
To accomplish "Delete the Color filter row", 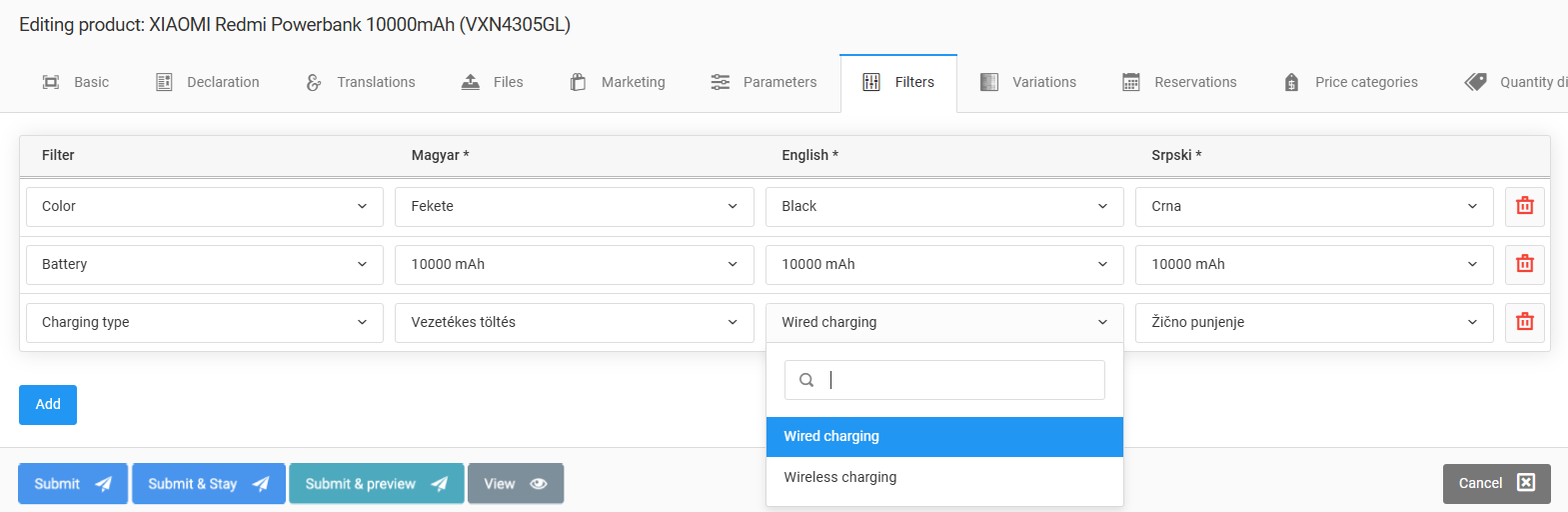I will tap(1524, 206).
